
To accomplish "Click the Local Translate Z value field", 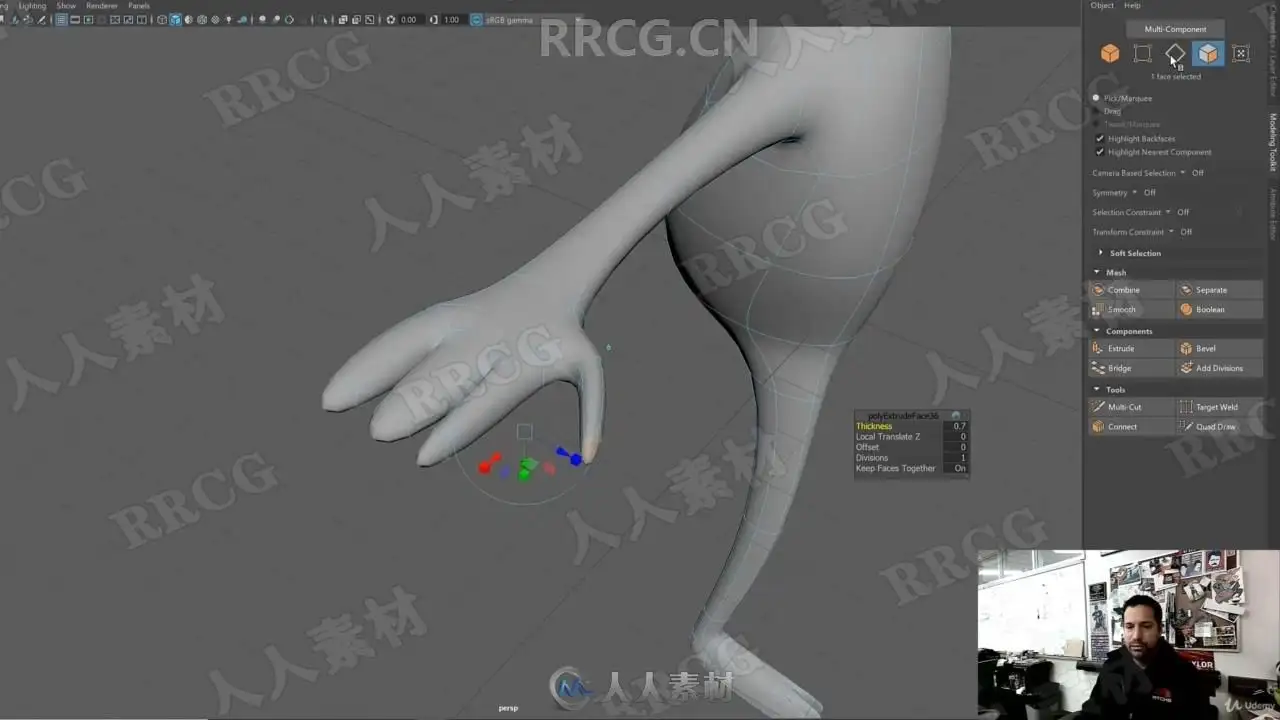I will (x=958, y=437).
